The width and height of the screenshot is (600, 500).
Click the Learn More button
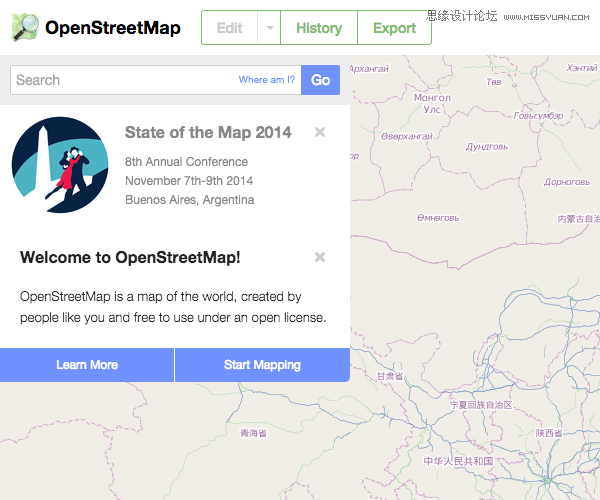[87, 365]
